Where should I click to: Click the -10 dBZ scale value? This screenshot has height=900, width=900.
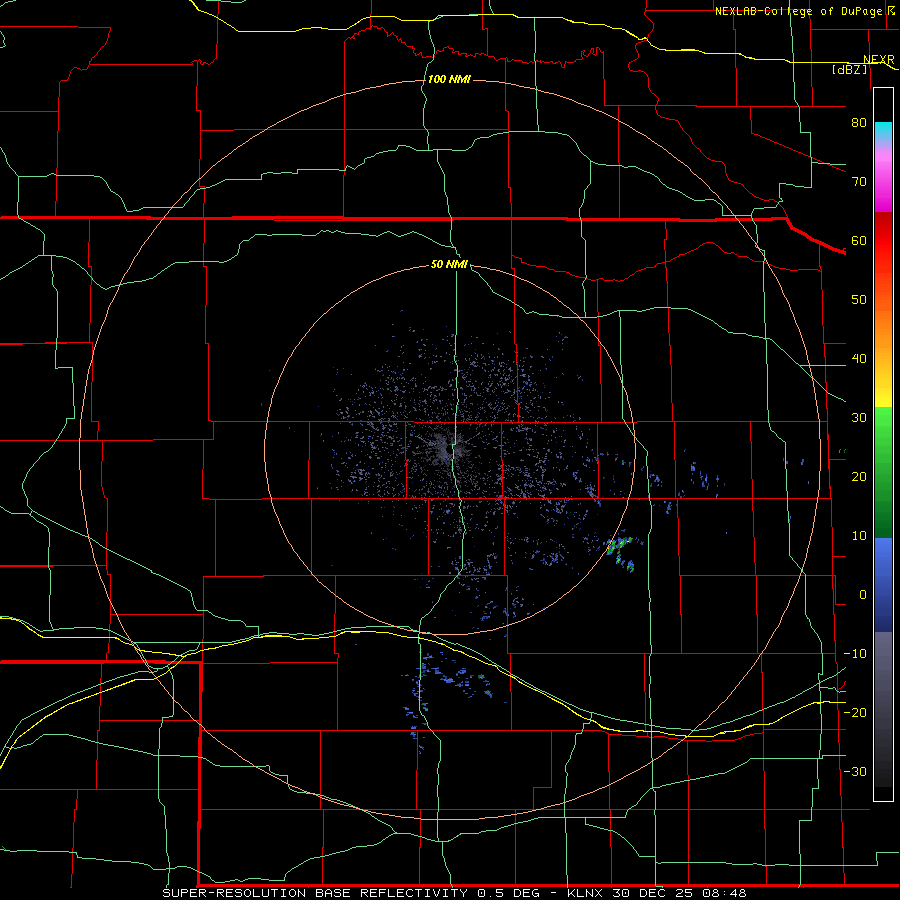(855, 654)
